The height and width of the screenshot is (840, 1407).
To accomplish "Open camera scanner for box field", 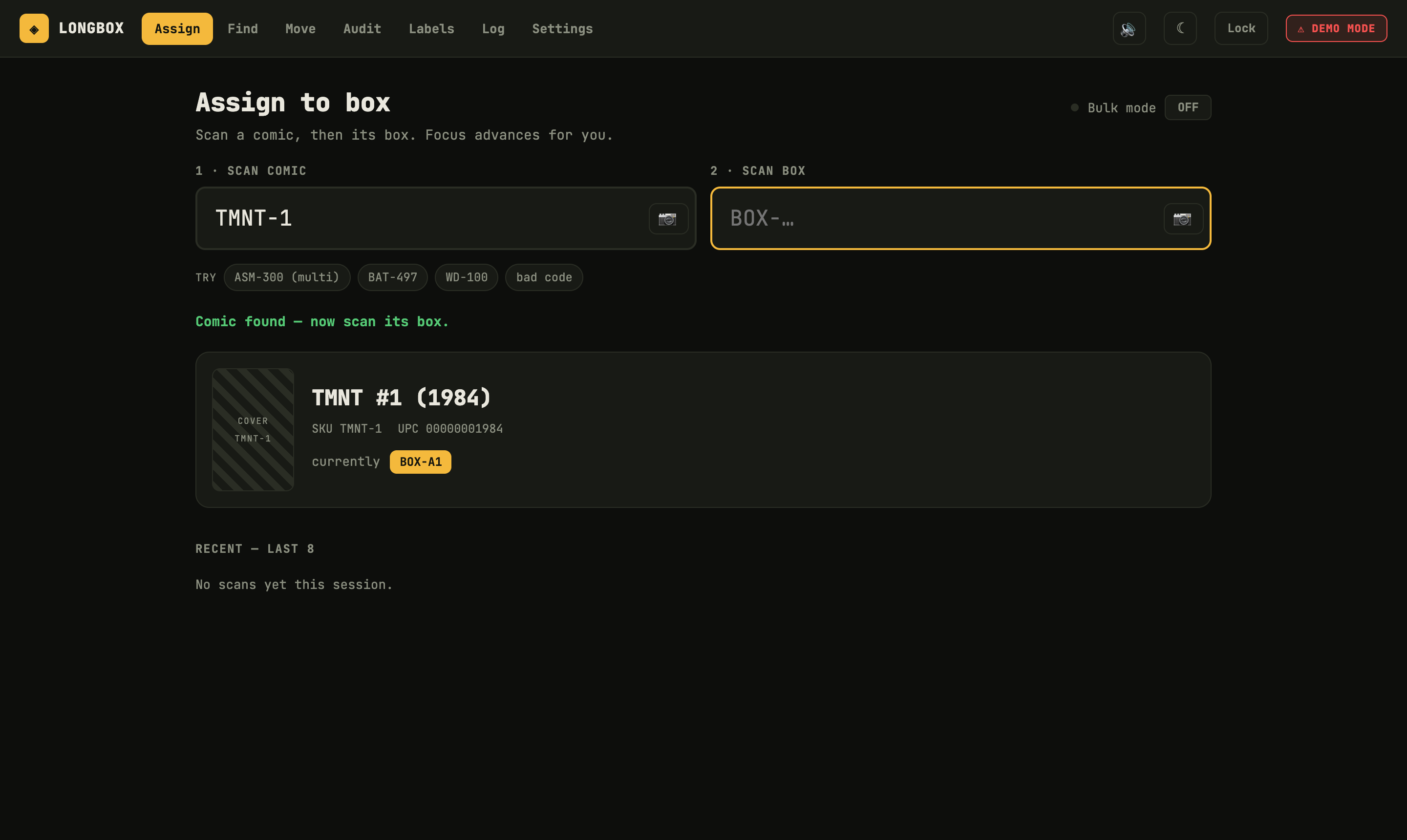I will pos(1183,218).
